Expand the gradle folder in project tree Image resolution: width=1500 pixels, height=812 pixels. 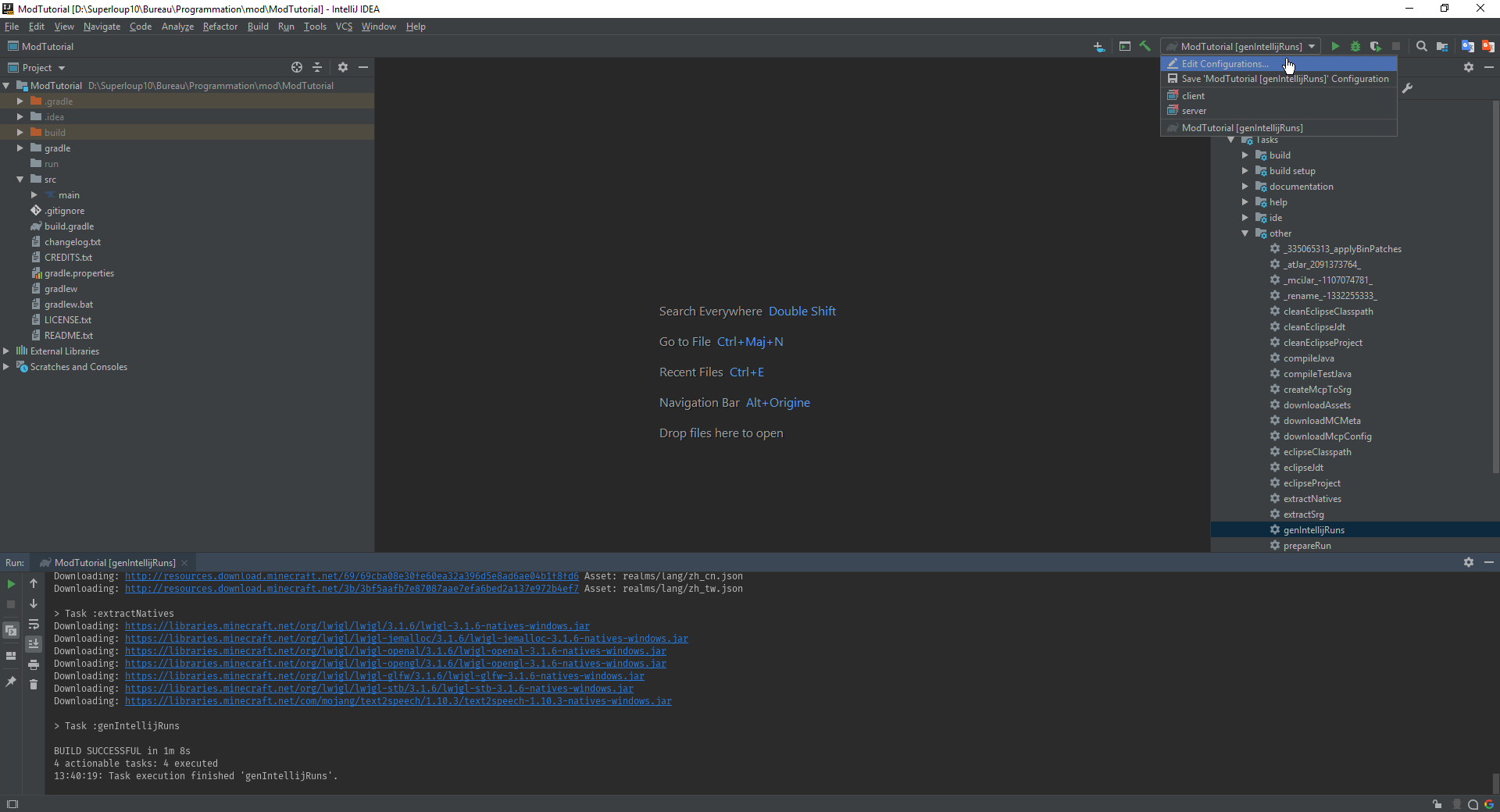[20, 148]
